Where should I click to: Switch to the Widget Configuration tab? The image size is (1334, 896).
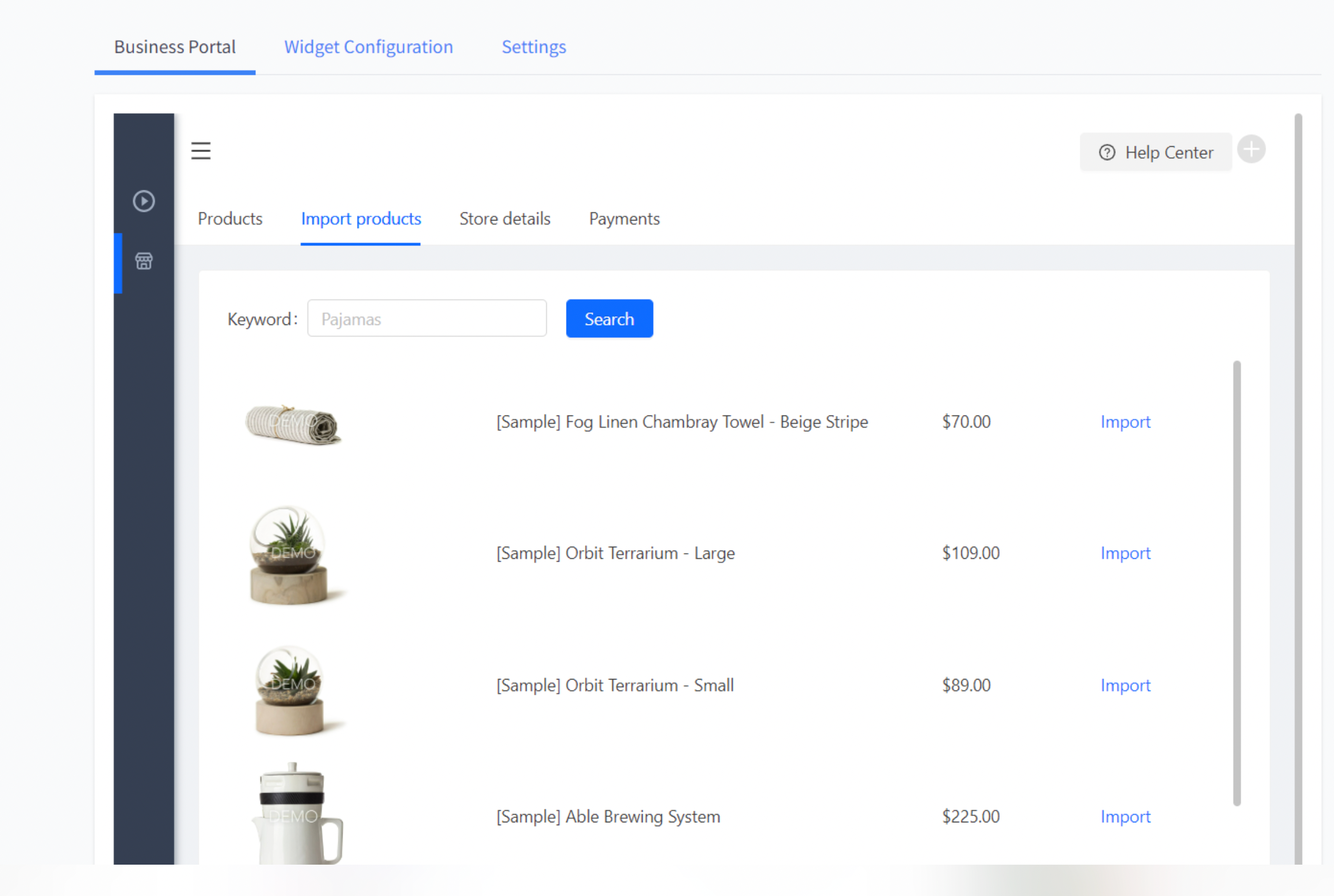pyautogui.click(x=369, y=47)
